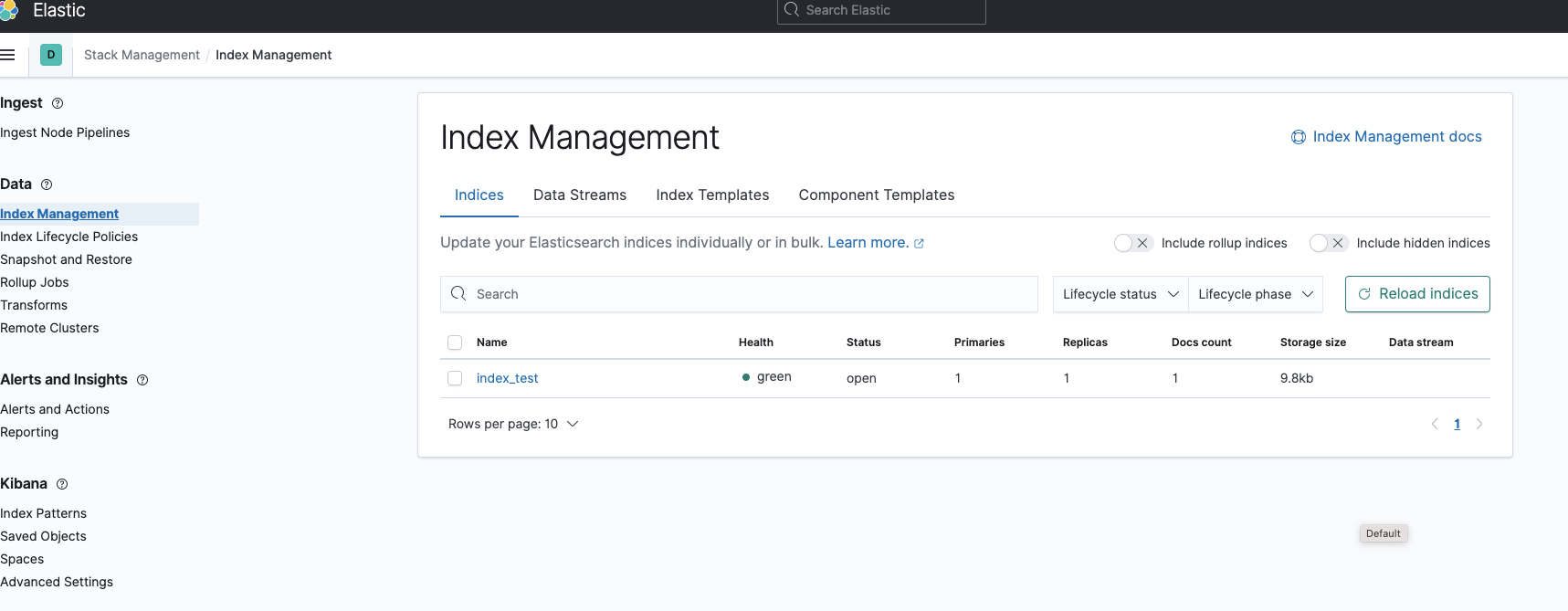Click the indices Search input field
Screen dimensions: 1568x611
pos(739,294)
